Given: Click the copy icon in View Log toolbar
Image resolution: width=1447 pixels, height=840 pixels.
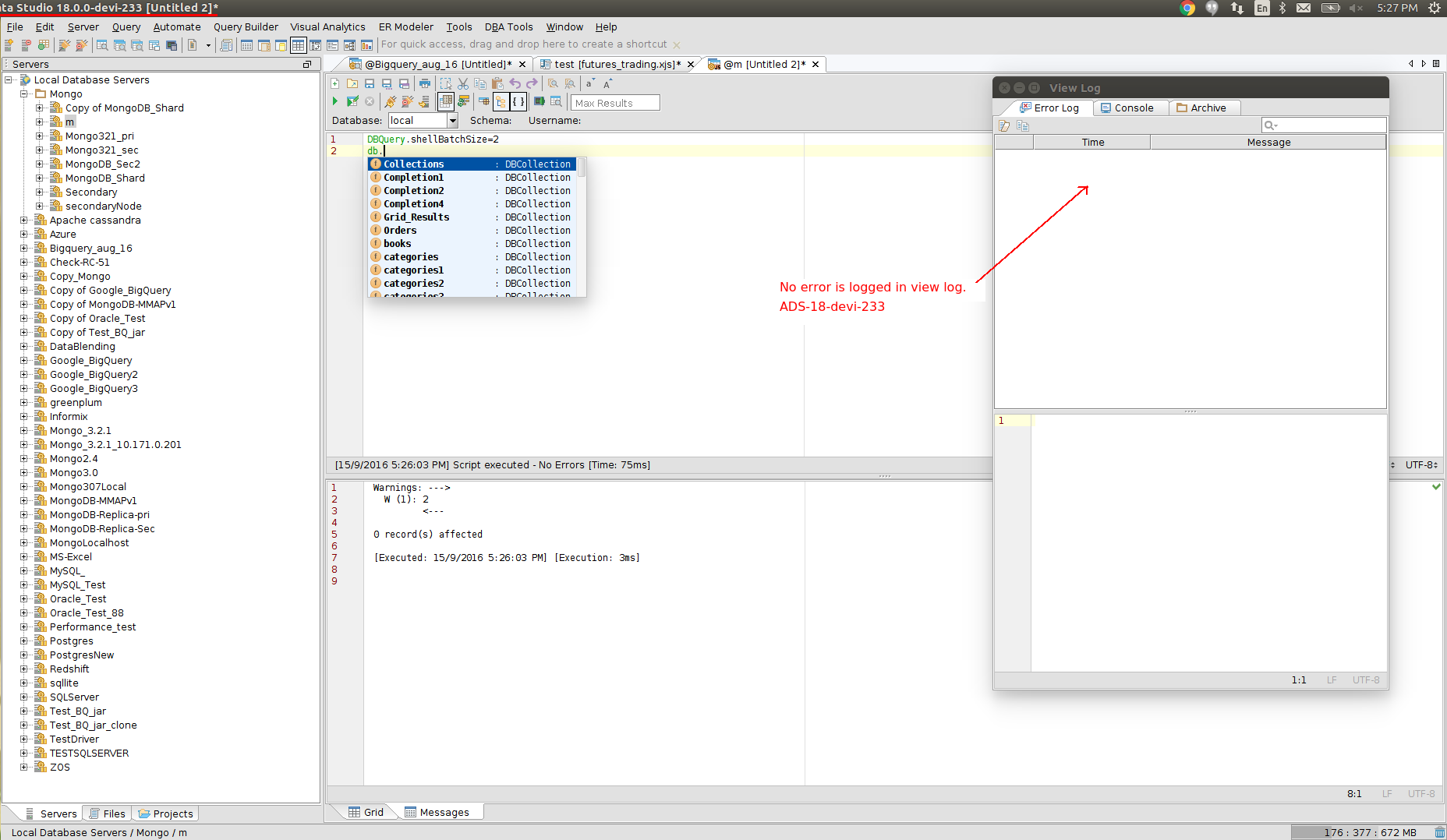Looking at the screenshot, I should (x=1023, y=125).
